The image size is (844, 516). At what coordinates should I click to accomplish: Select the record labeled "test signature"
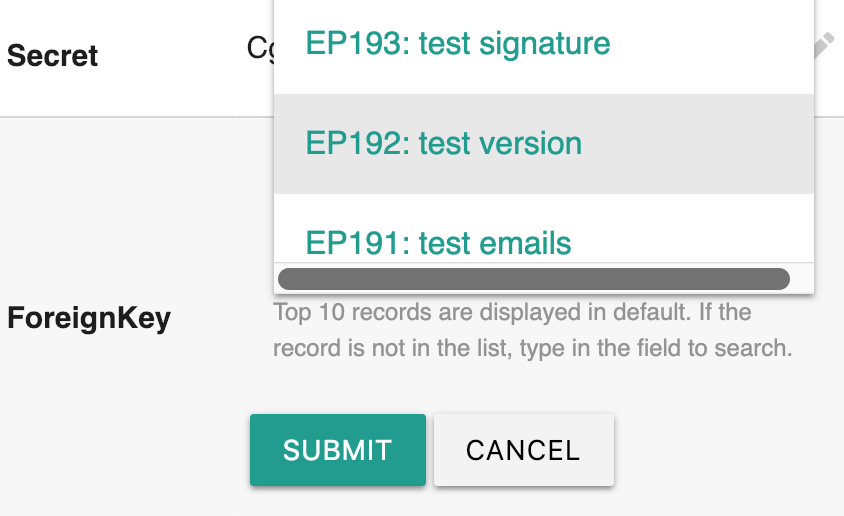point(458,44)
